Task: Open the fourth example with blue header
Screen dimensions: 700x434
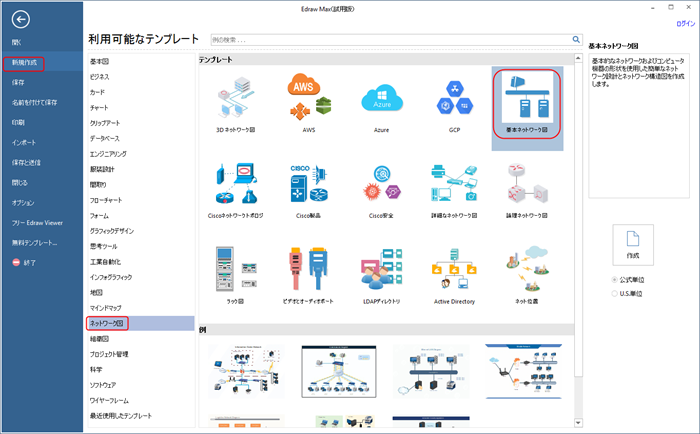Action: [x=523, y=371]
